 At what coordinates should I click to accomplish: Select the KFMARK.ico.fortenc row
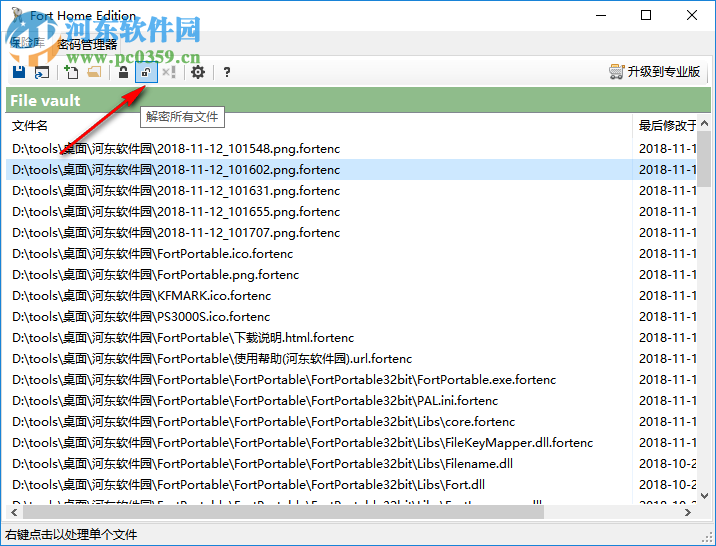(x=351, y=296)
